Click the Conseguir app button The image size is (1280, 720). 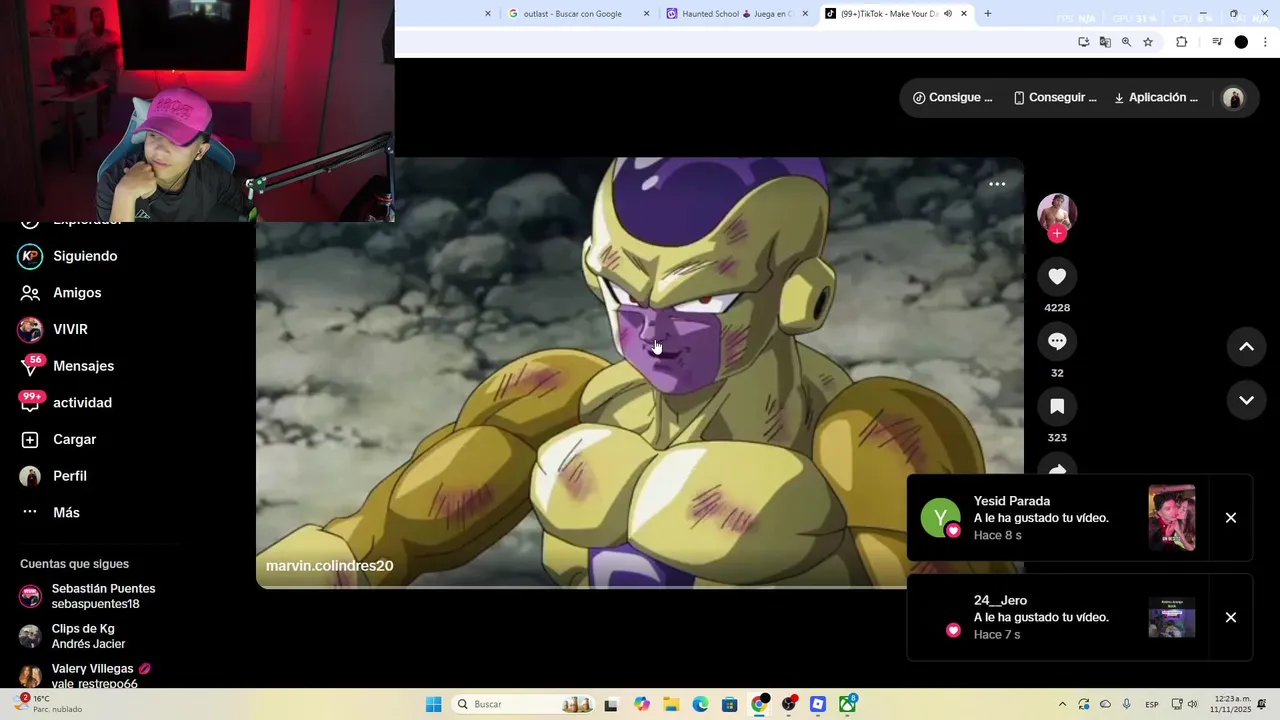click(1054, 98)
